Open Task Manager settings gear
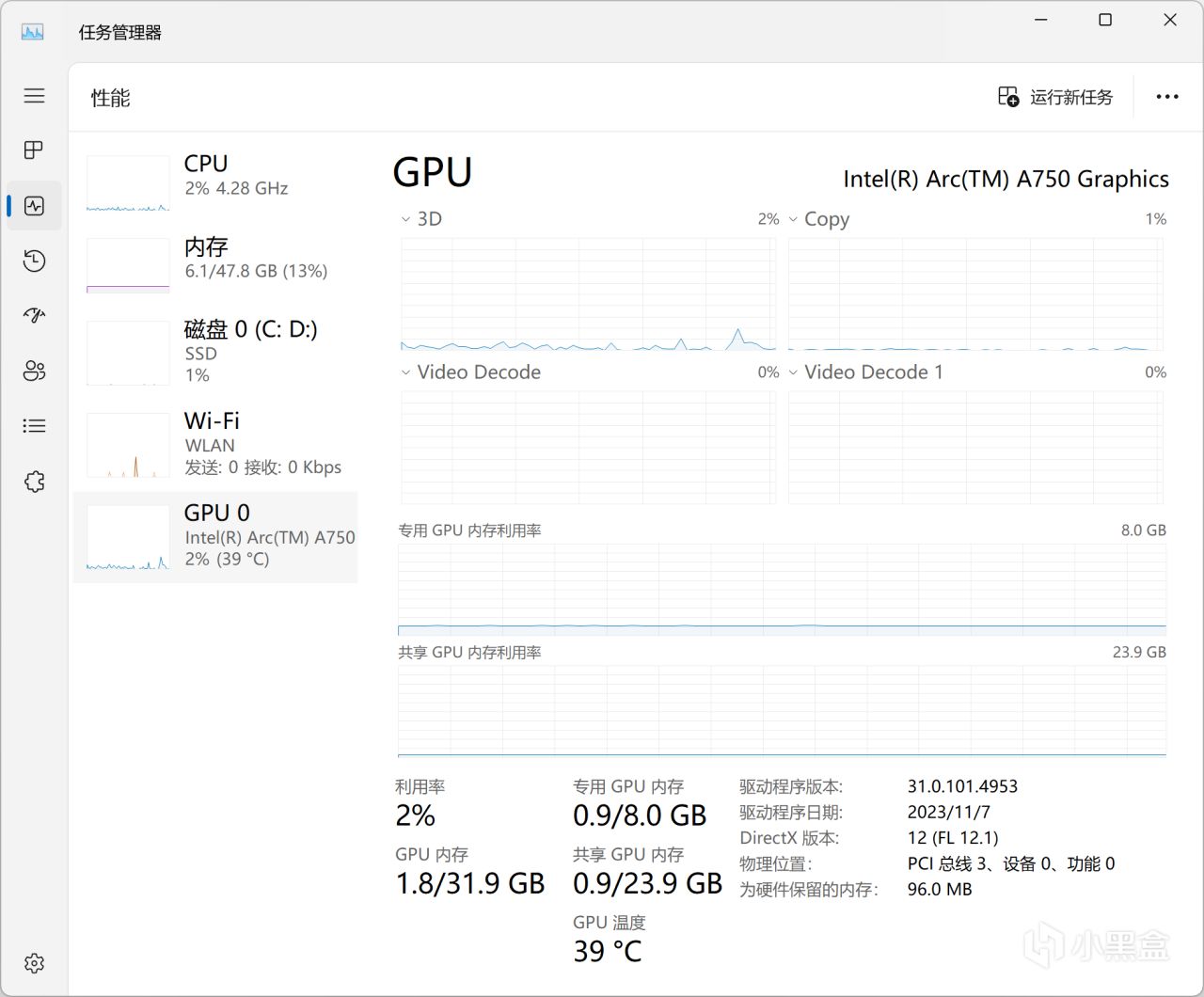 35,963
